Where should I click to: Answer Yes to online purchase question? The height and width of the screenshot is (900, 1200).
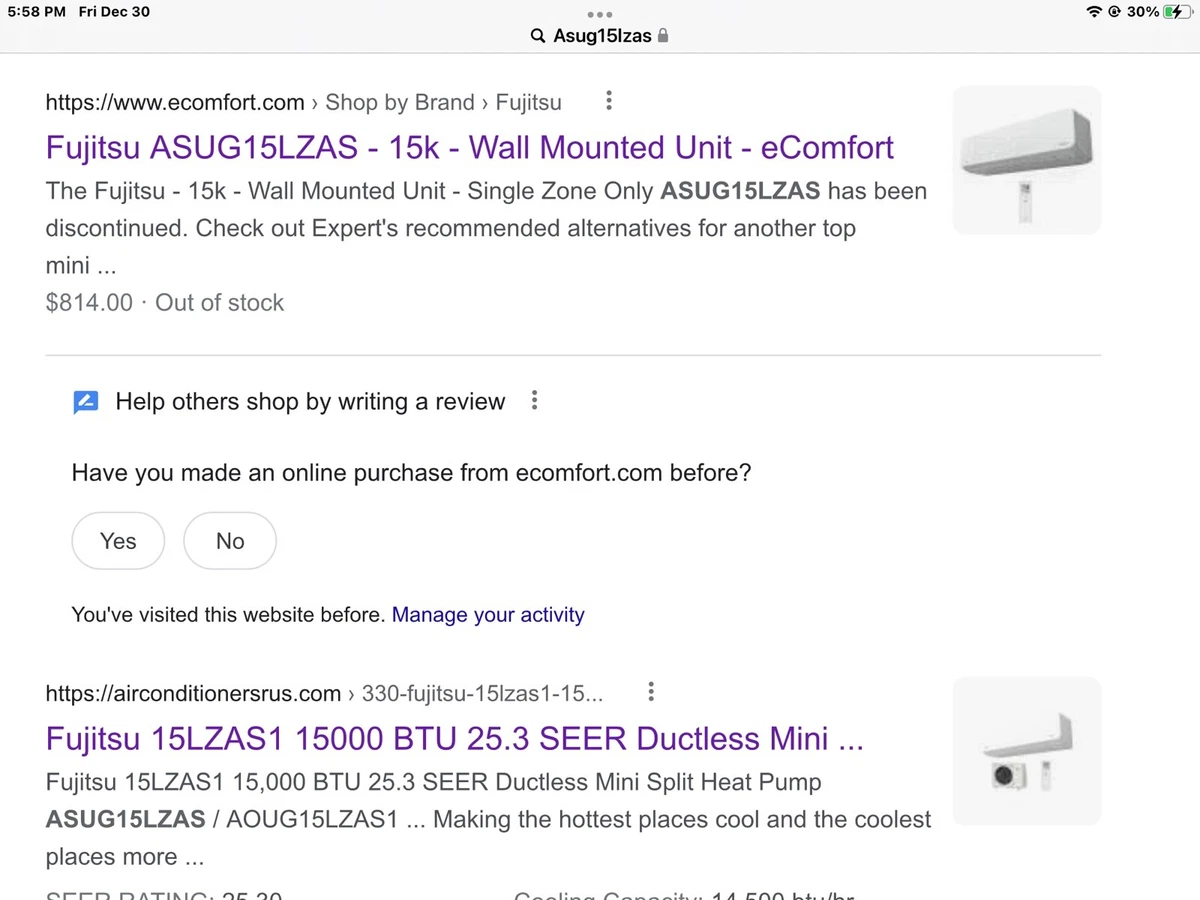[118, 541]
